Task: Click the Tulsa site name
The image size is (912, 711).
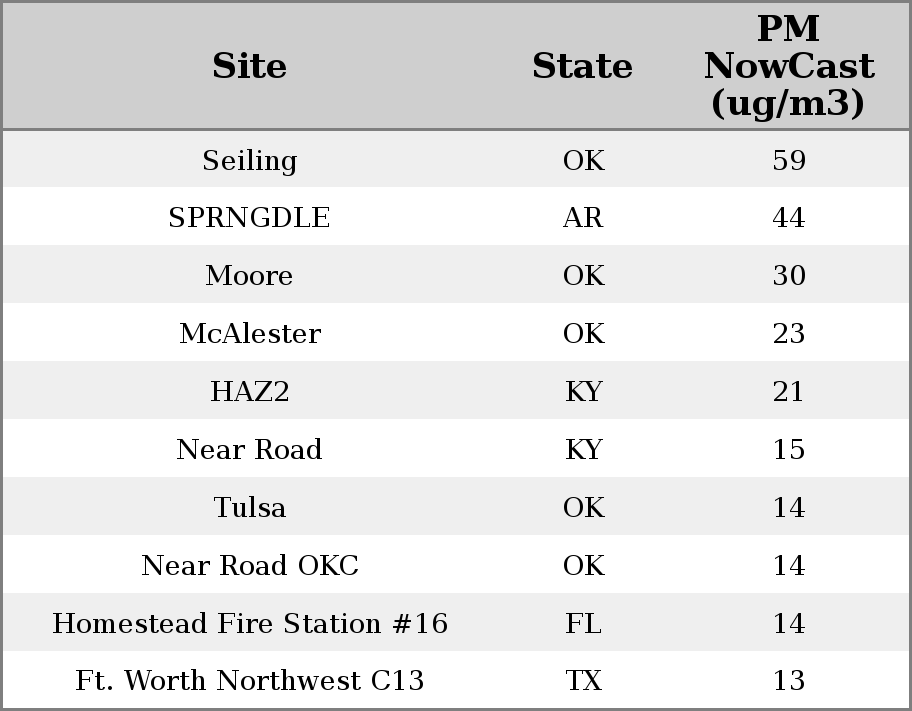Action: pyautogui.click(x=249, y=508)
